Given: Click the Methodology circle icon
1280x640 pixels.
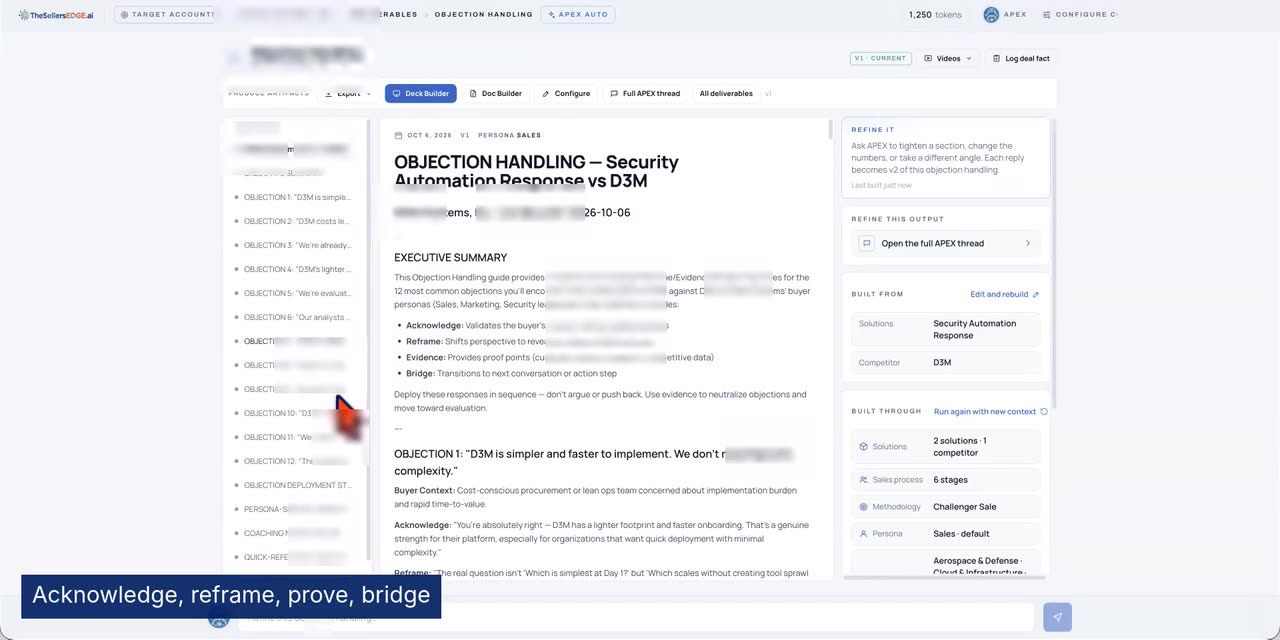Looking at the screenshot, I should pyautogui.click(x=864, y=507).
